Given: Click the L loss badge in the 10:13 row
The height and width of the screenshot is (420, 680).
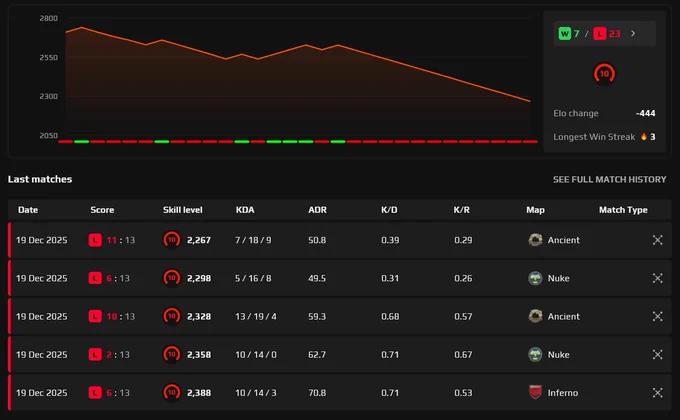Looking at the screenshot, I should pos(95,316).
